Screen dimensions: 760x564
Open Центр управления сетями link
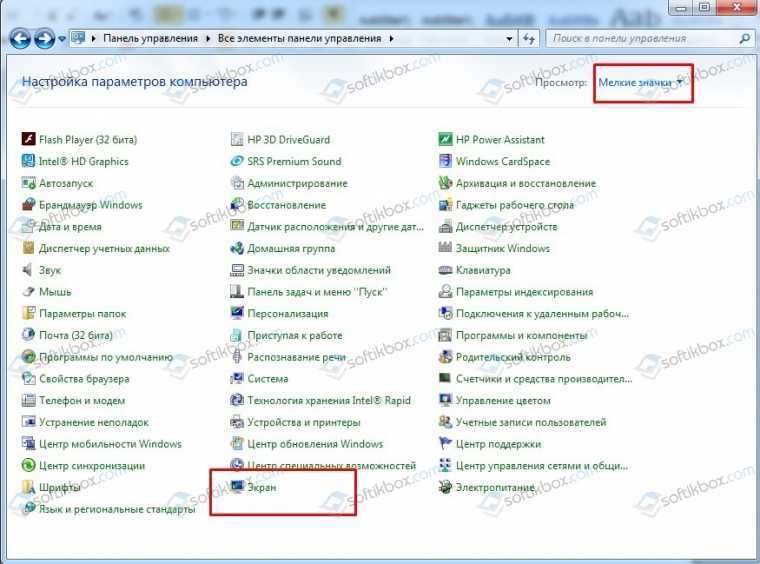coord(542,465)
